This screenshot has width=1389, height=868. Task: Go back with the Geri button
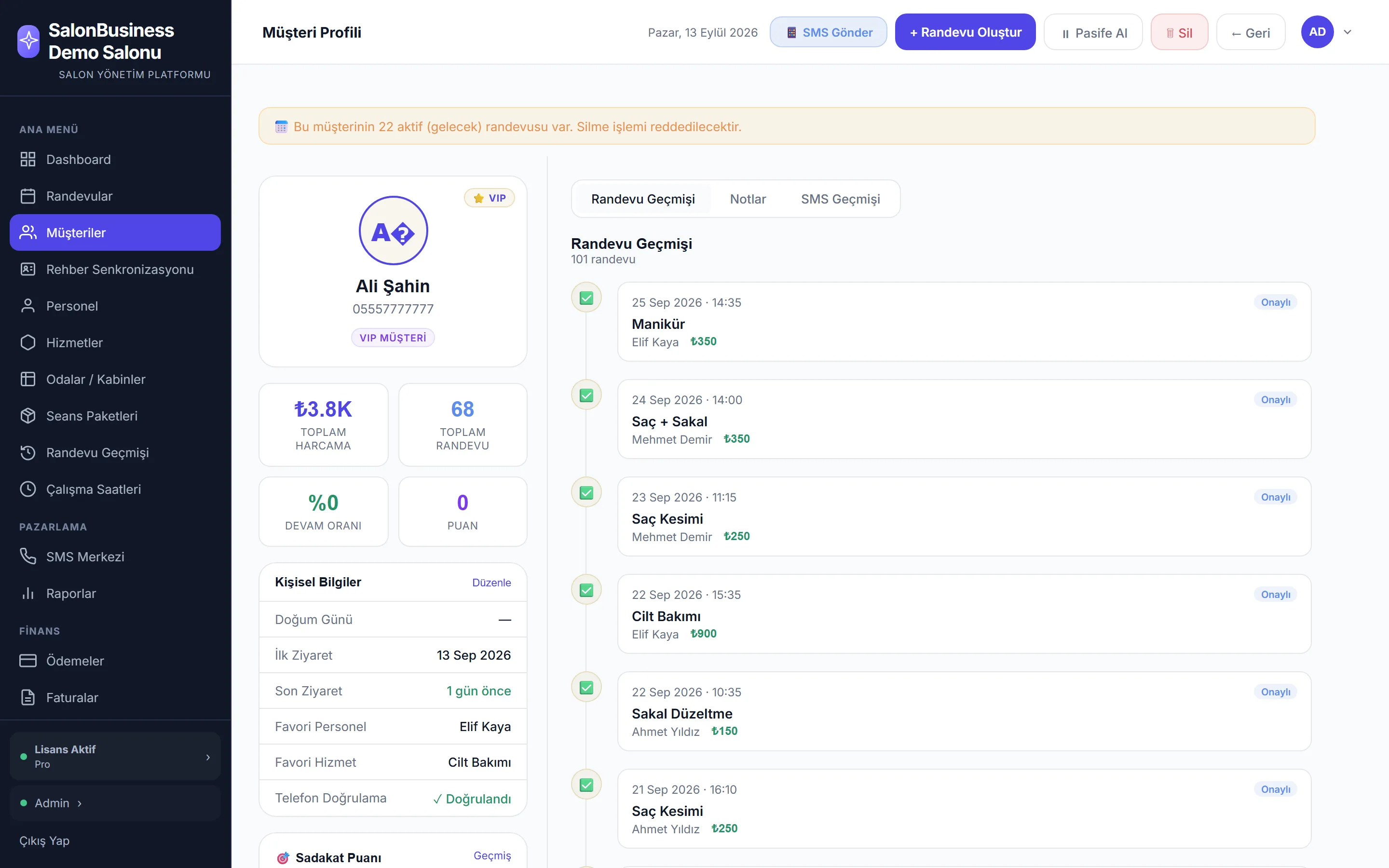(1251, 33)
